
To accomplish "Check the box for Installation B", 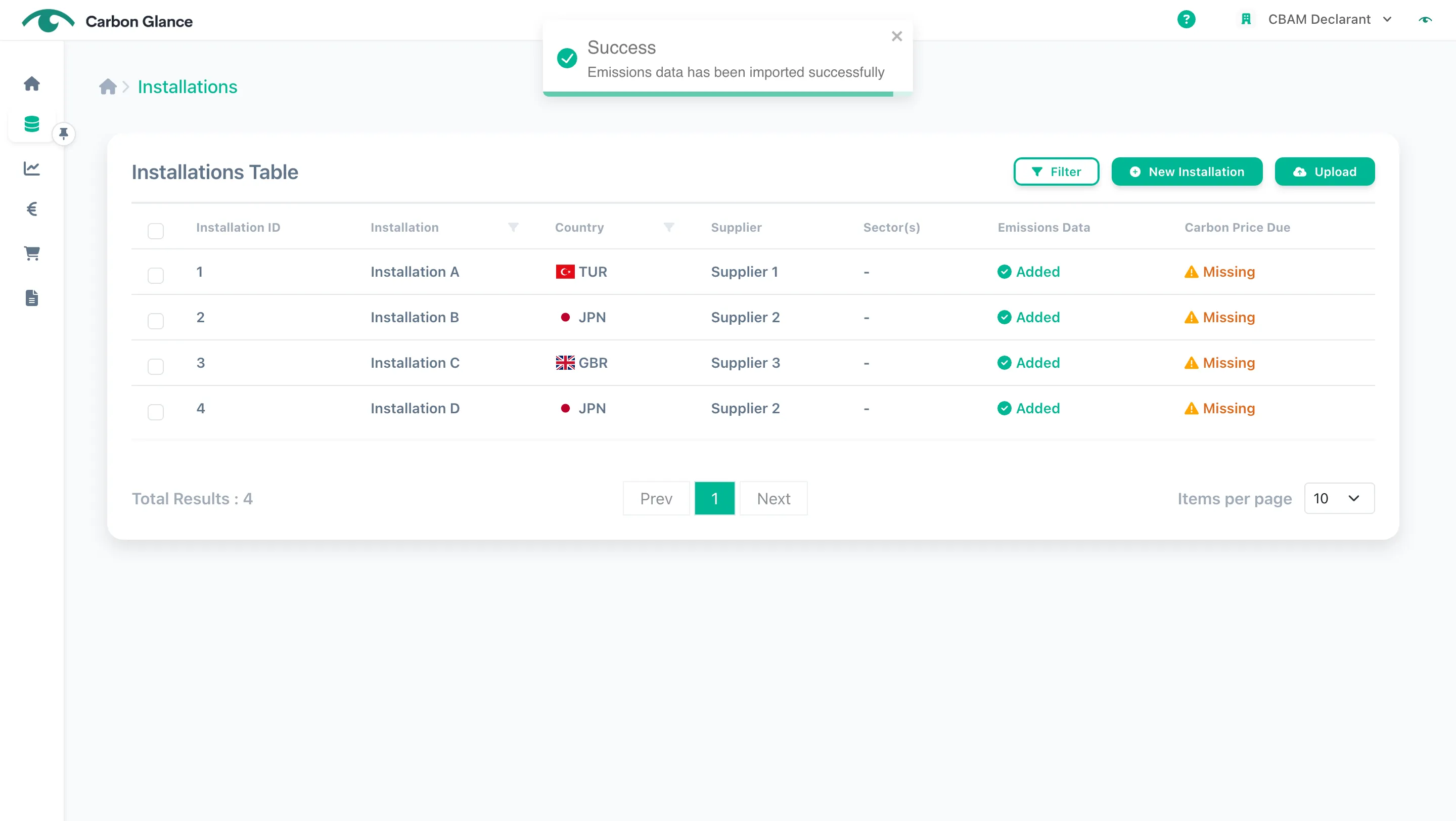I will pyautogui.click(x=155, y=321).
